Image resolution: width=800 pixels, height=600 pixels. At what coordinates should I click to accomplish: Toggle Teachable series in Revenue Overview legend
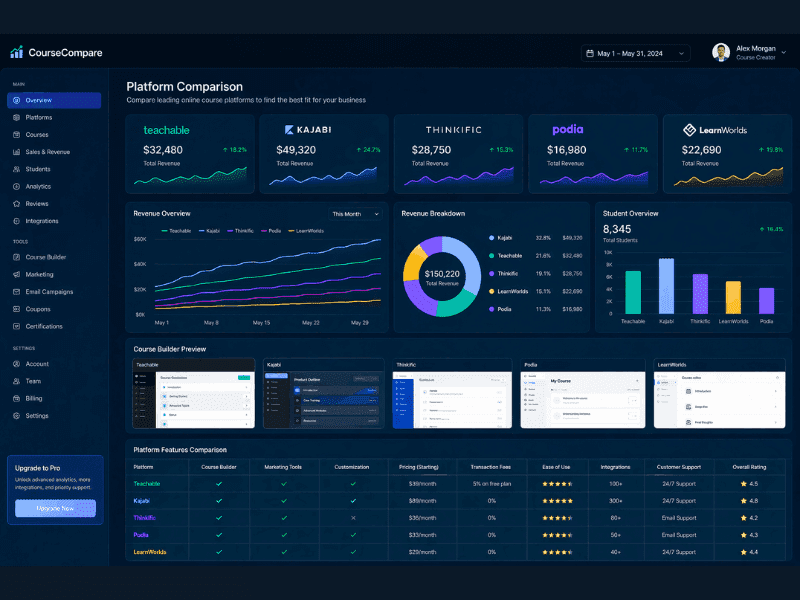click(176, 231)
